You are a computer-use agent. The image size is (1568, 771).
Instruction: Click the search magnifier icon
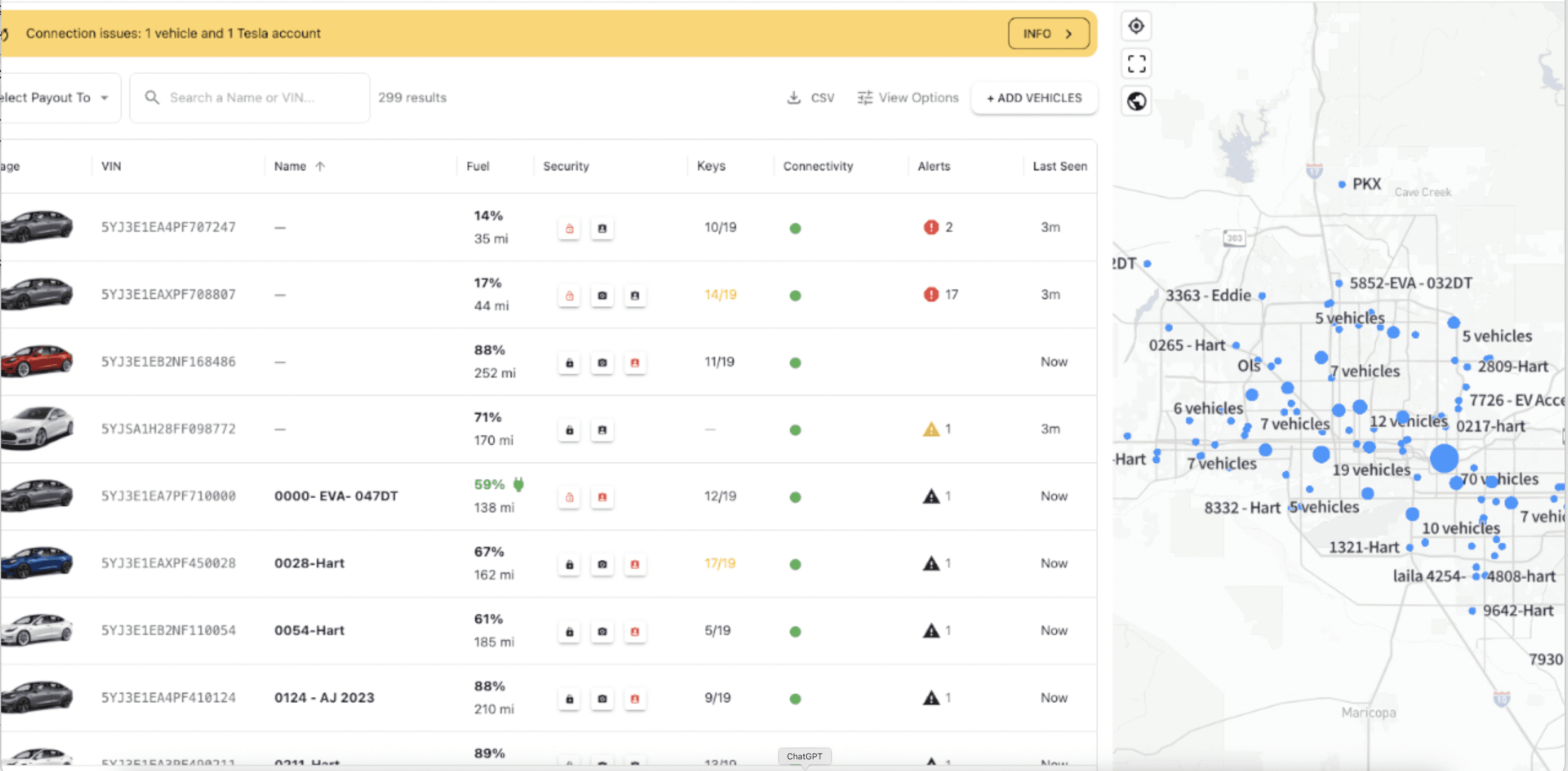point(152,97)
